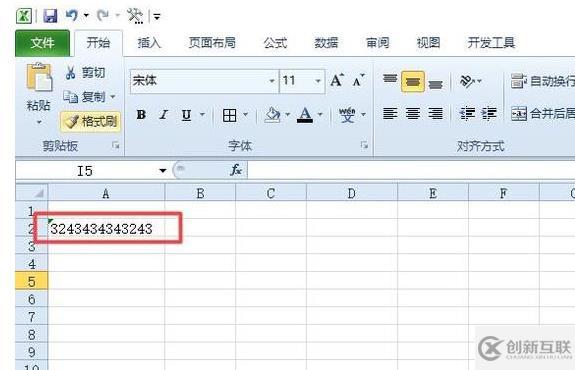Select row 8 header
575x370 pixels.
point(32,334)
